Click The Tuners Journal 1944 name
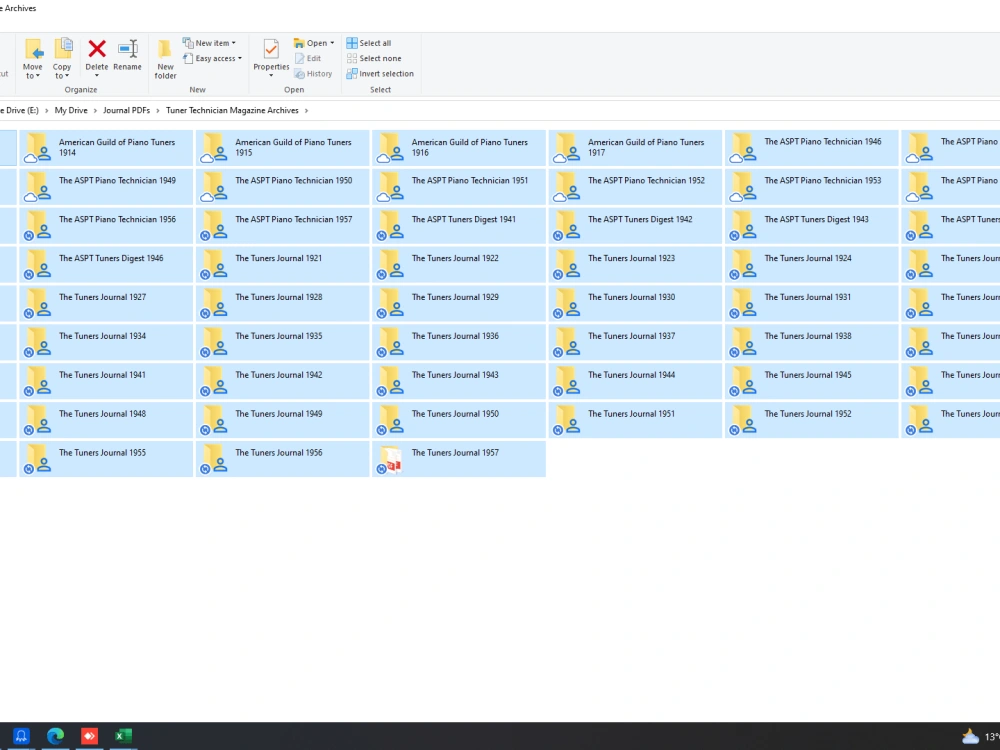Image resolution: width=1000 pixels, height=750 pixels. [631, 375]
